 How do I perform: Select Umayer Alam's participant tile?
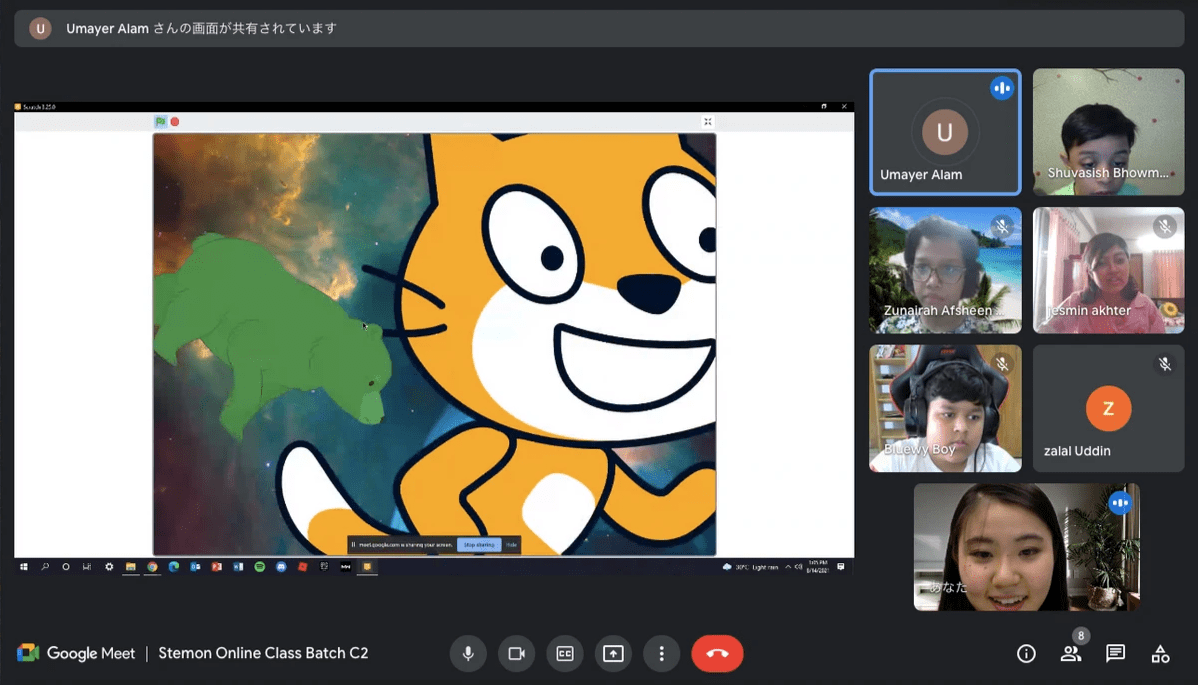(x=945, y=132)
